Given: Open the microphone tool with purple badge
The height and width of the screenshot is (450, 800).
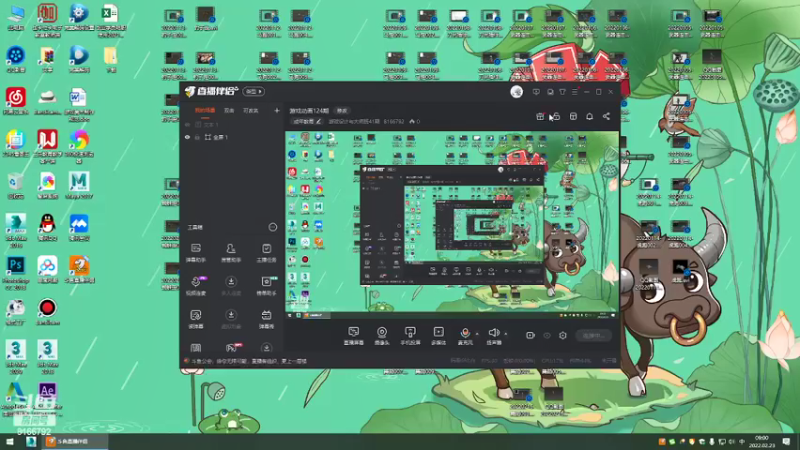Looking at the screenshot, I should 196,286.
